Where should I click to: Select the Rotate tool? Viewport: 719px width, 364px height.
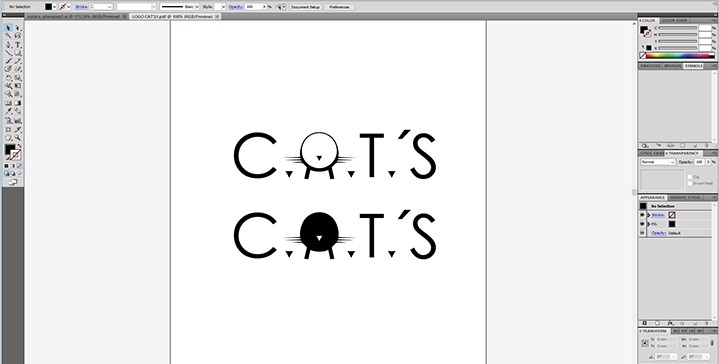(8, 77)
